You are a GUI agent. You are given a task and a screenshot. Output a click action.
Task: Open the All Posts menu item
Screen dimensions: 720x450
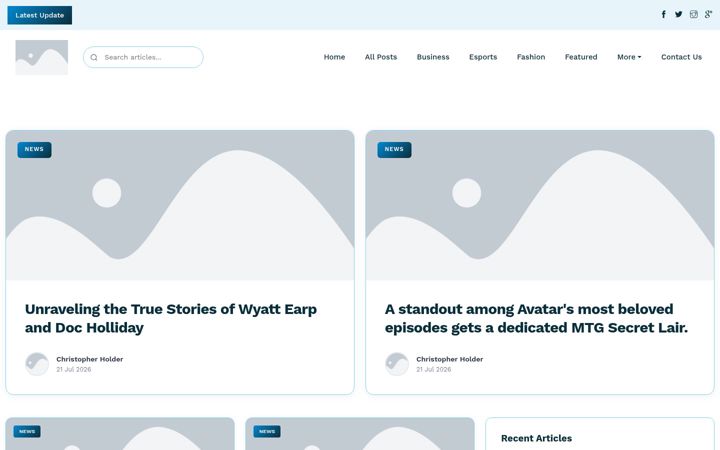(381, 57)
